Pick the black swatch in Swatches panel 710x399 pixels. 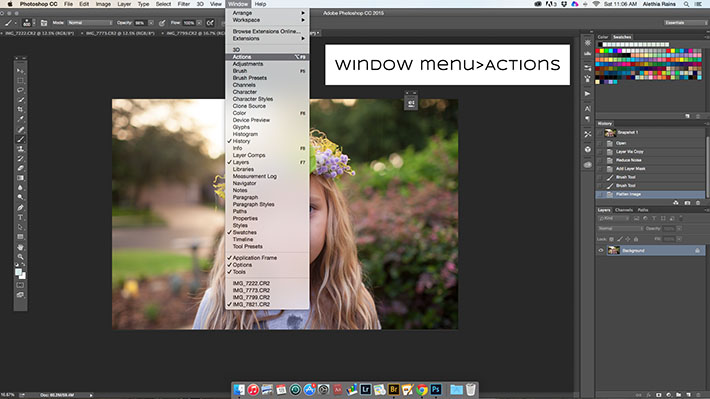pos(600,44)
